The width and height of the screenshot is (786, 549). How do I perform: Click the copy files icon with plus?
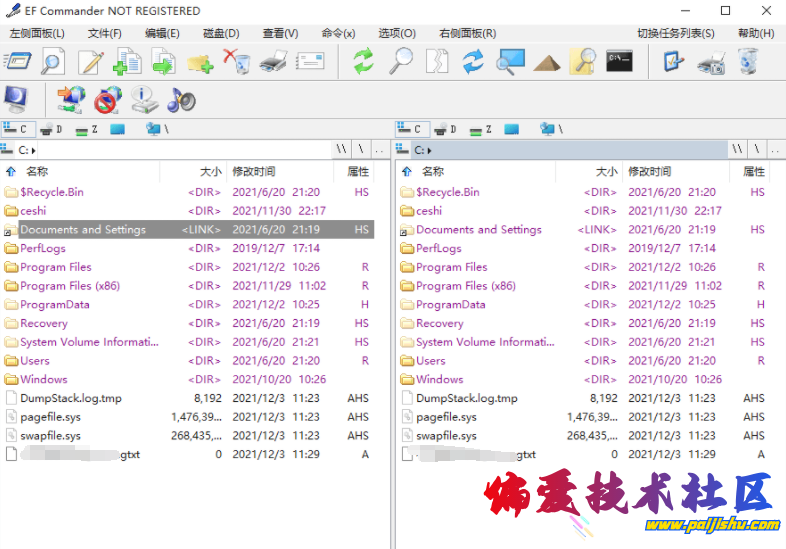pos(127,63)
